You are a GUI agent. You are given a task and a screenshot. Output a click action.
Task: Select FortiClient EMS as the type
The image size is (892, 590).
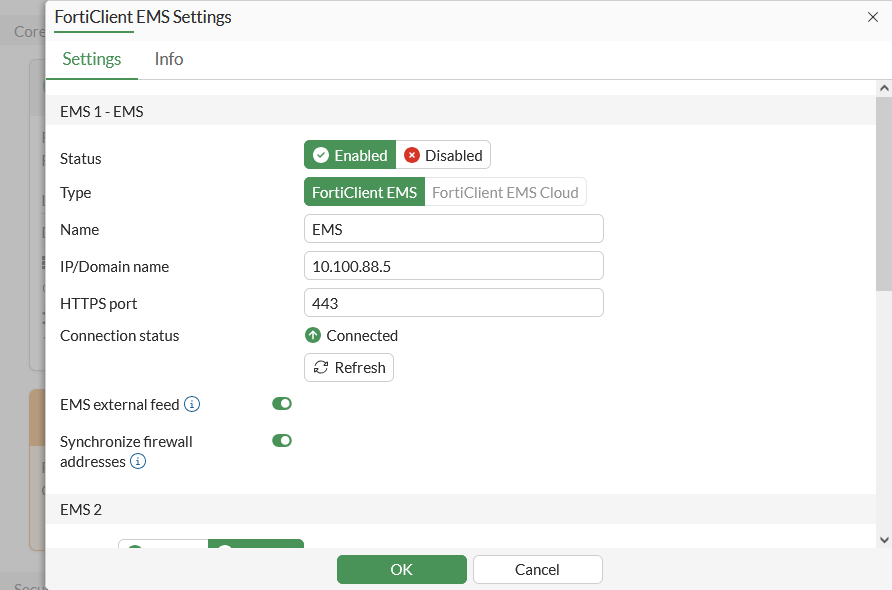[364, 191]
